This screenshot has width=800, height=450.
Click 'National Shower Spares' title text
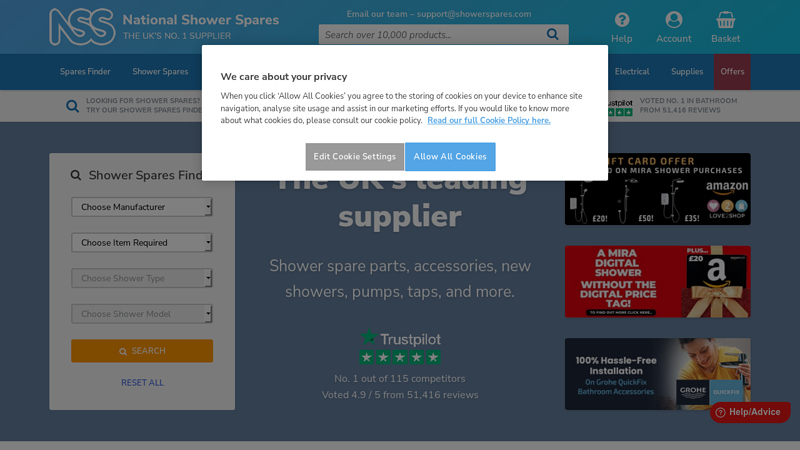click(201, 20)
